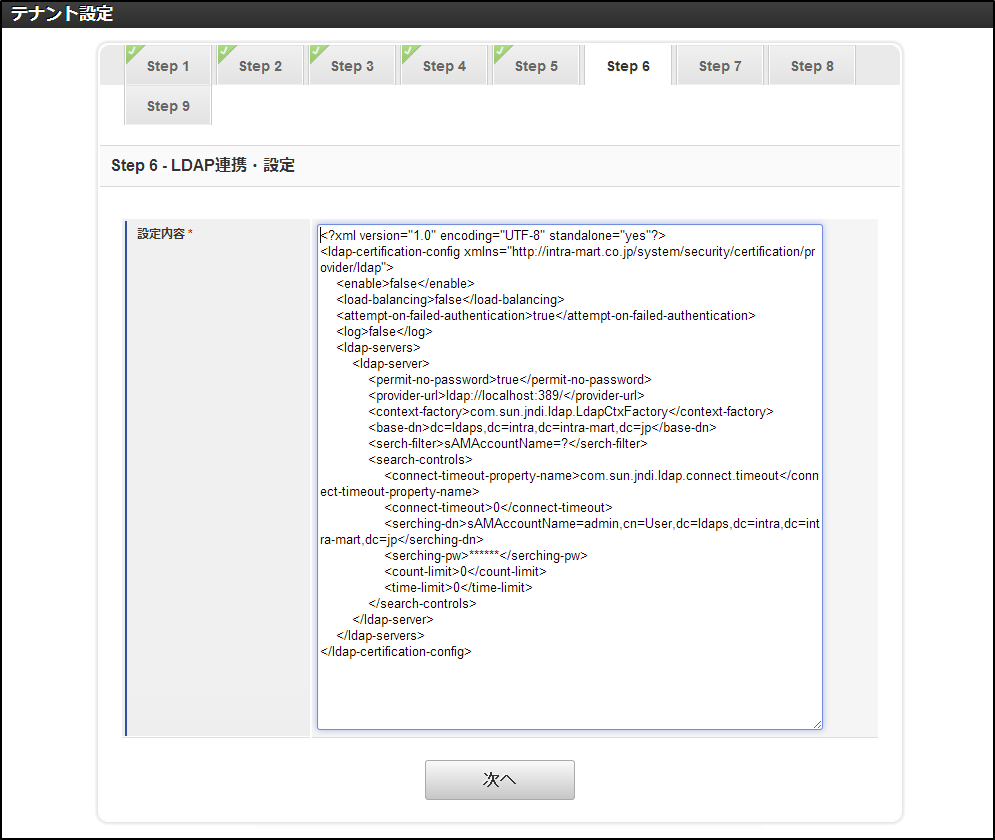This screenshot has height=840, width=995.
Task: Go to the Step 4 tab
Action: [444, 66]
